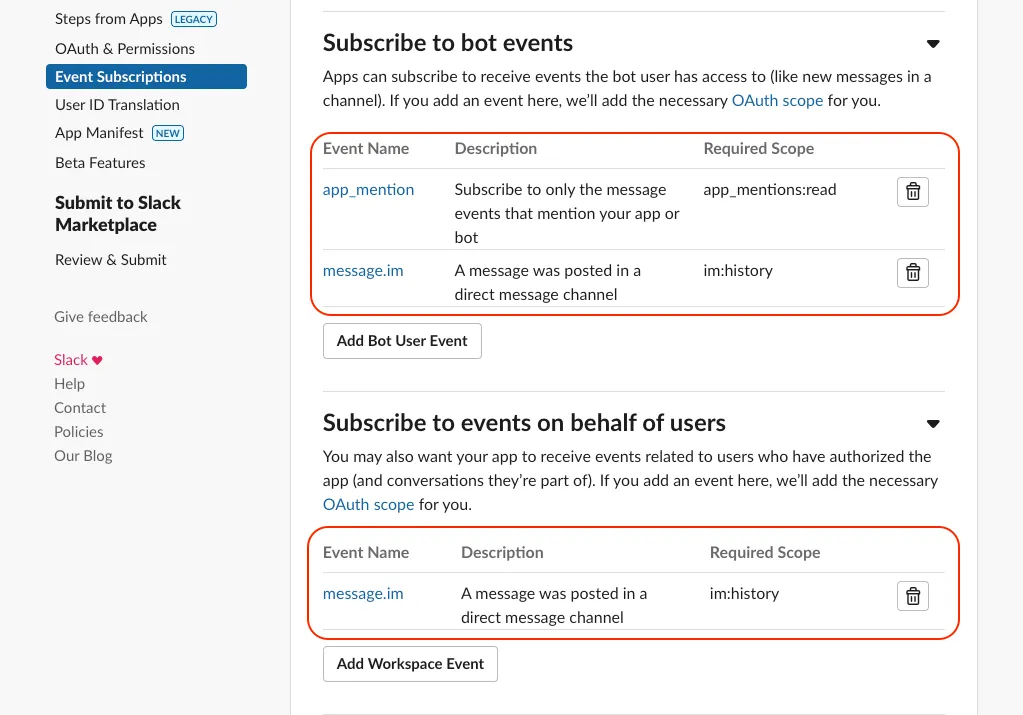This screenshot has width=1023, height=715.
Task: Click the Add Bot User Event button
Action: [402, 341]
